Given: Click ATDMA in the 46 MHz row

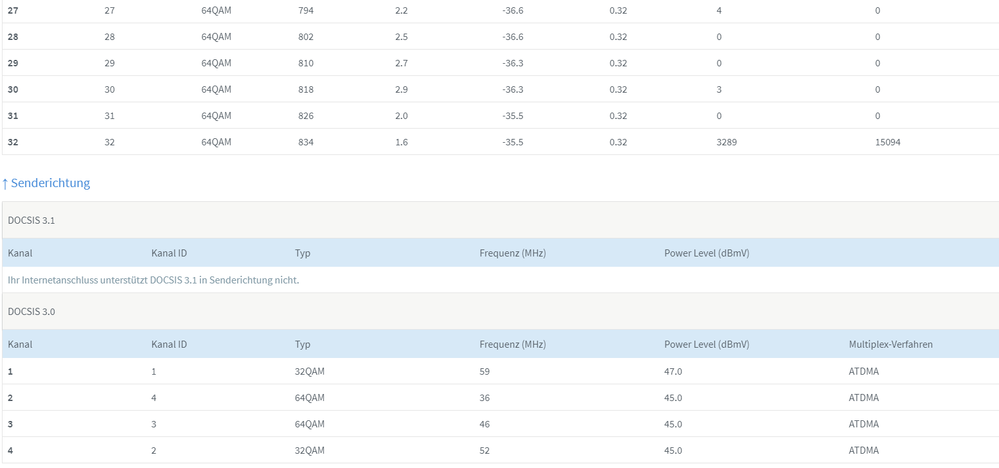Looking at the screenshot, I should point(864,425).
